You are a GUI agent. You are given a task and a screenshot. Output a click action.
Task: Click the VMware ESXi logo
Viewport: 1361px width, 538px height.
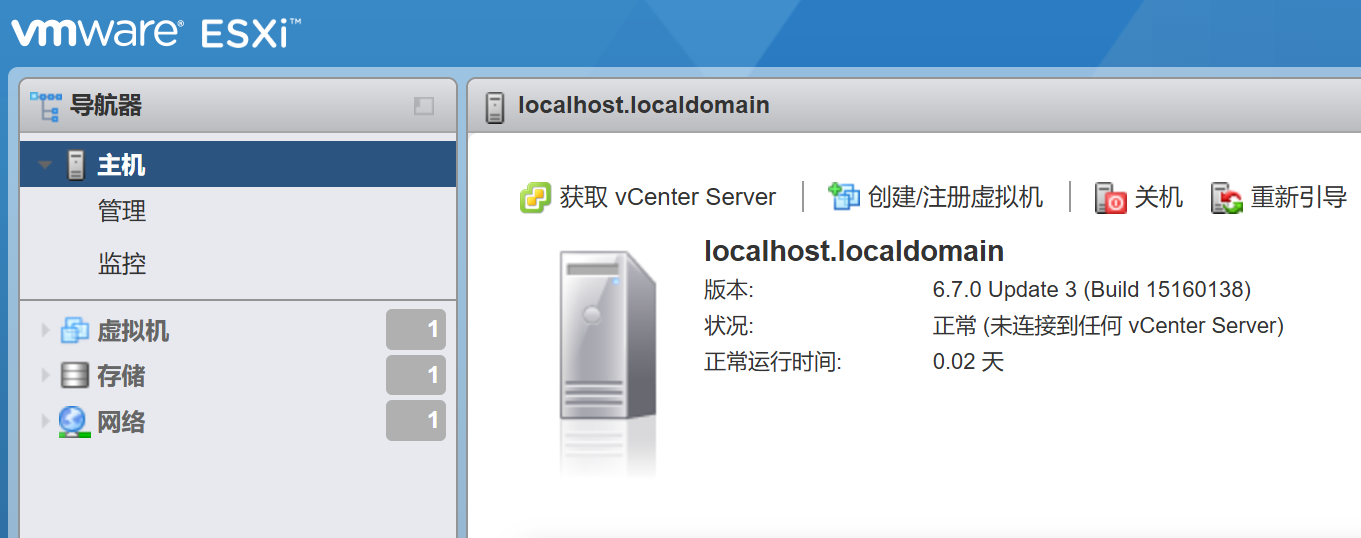click(x=156, y=33)
